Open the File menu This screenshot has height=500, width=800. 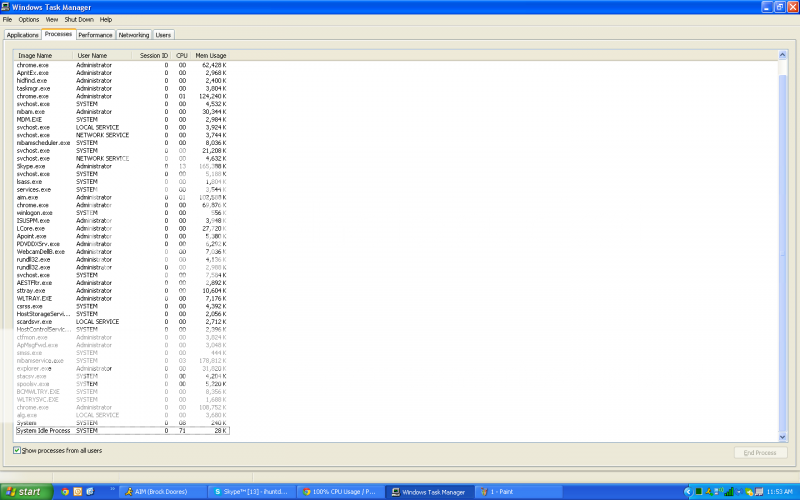[7, 19]
